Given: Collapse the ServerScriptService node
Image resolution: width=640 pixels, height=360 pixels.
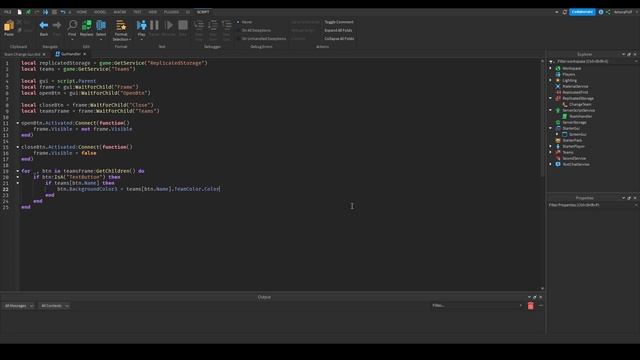Looking at the screenshot, I should pyautogui.click(x=551, y=110).
